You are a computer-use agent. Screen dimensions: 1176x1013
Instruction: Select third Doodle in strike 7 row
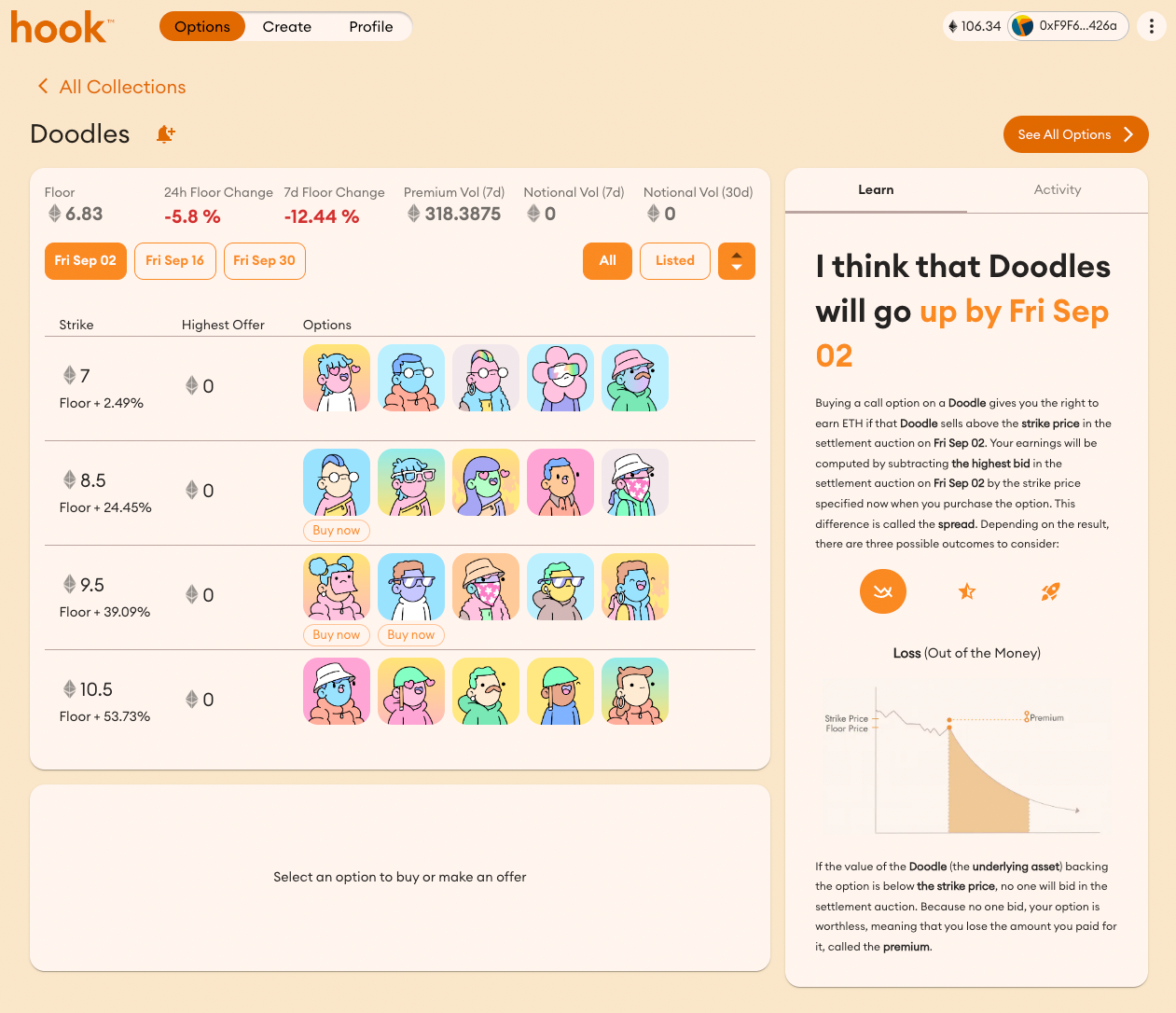[x=486, y=378]
